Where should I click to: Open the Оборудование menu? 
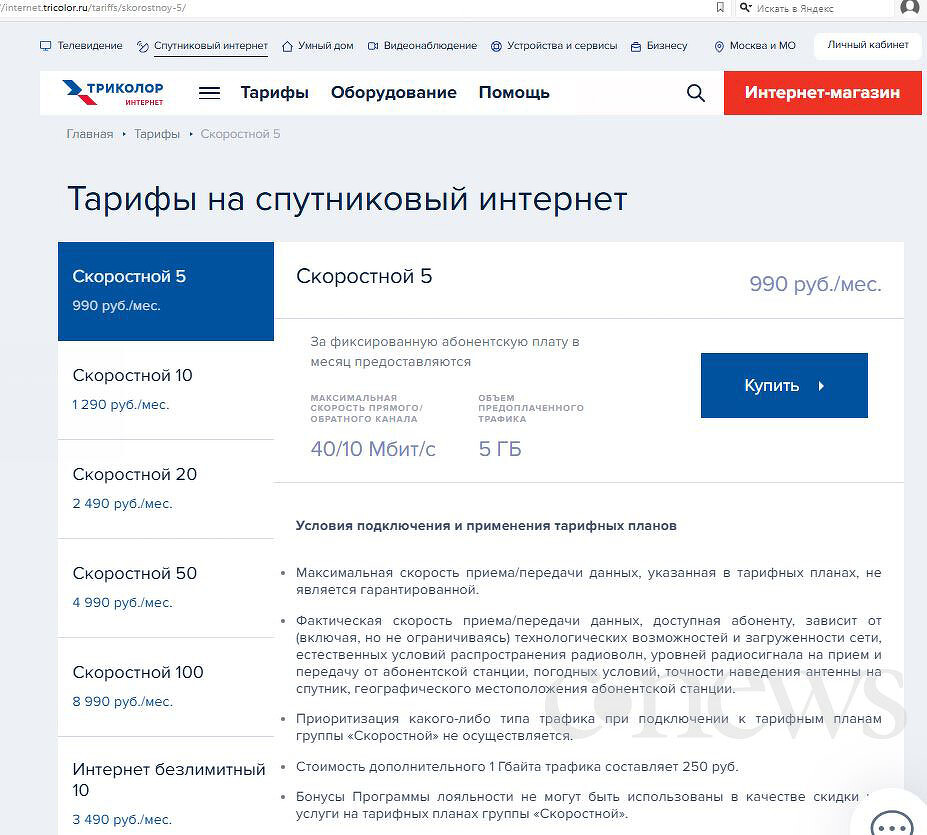click(x=393, y=93)
